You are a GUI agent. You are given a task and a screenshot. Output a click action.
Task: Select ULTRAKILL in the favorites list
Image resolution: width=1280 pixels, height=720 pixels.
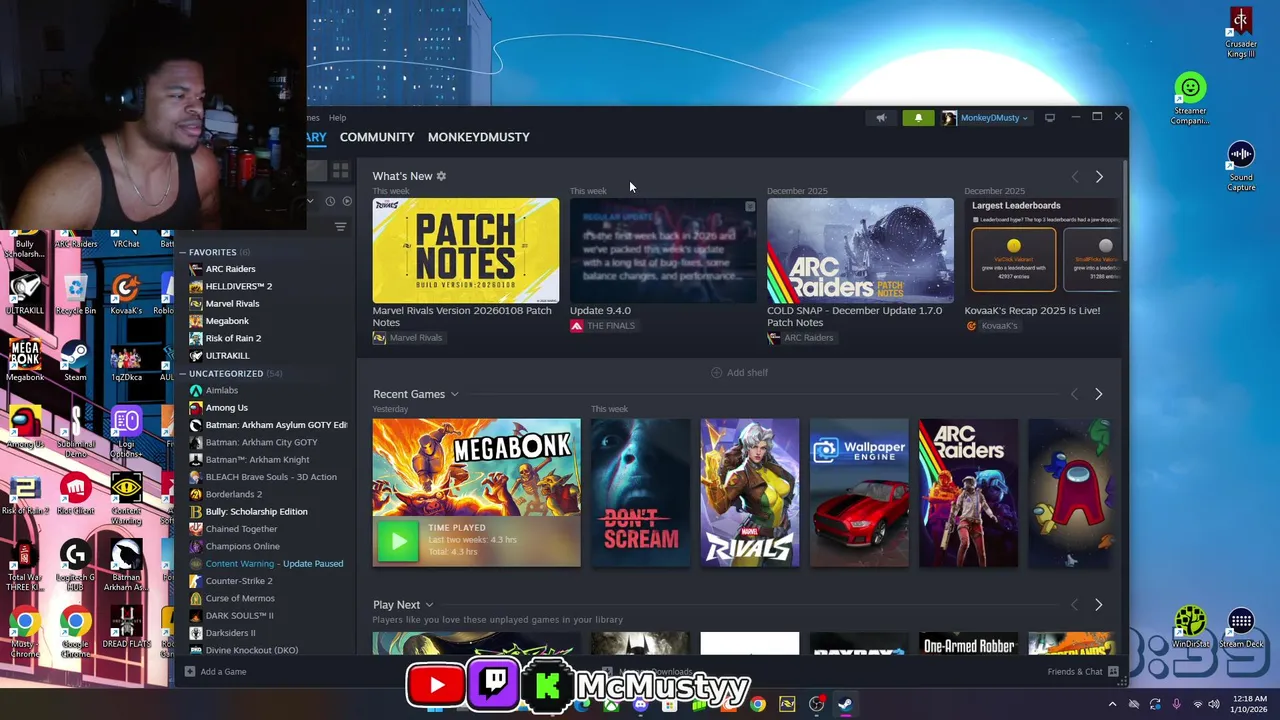[x=227, y=356]
